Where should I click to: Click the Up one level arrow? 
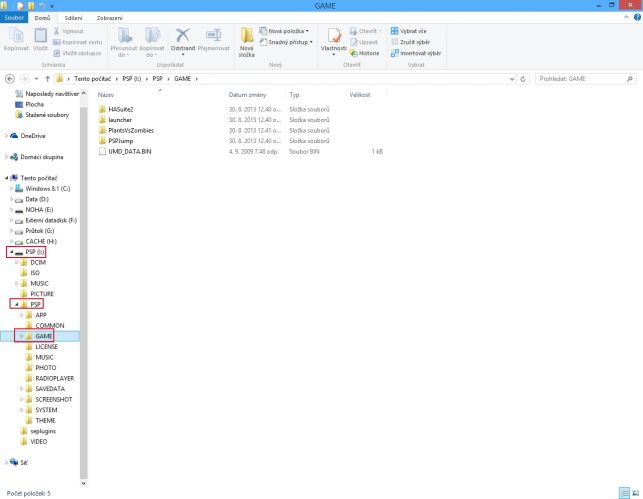[48, 79]
